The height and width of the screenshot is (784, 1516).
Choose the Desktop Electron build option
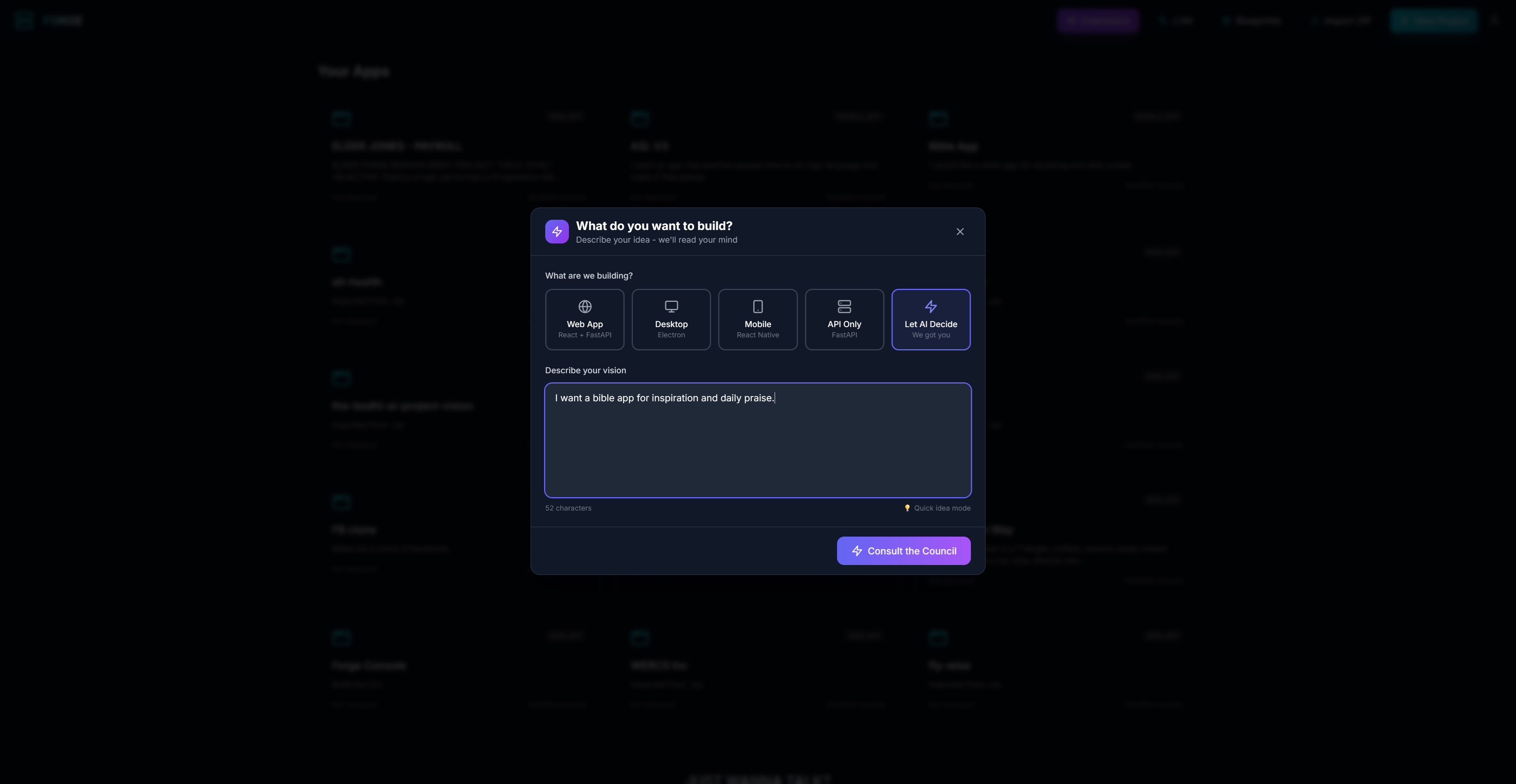(x=671, y=319)
